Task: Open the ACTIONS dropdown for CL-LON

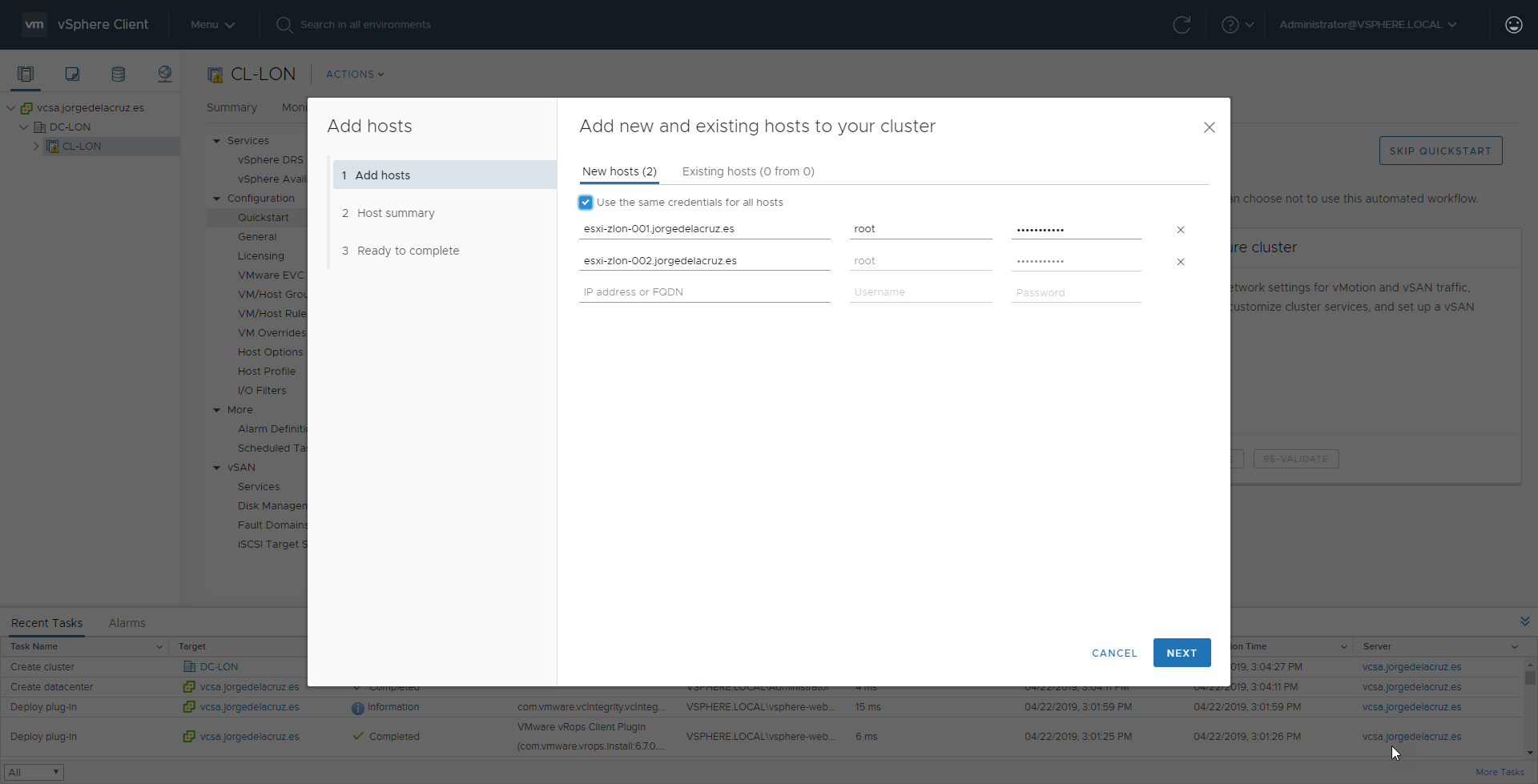Action: [x=355, y=74]
